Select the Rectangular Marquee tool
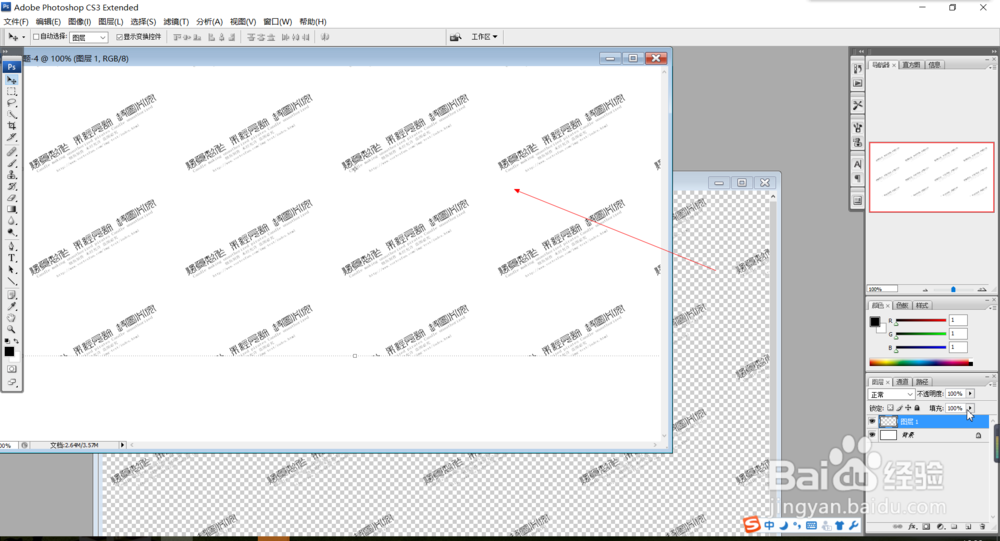 (11, 91)
